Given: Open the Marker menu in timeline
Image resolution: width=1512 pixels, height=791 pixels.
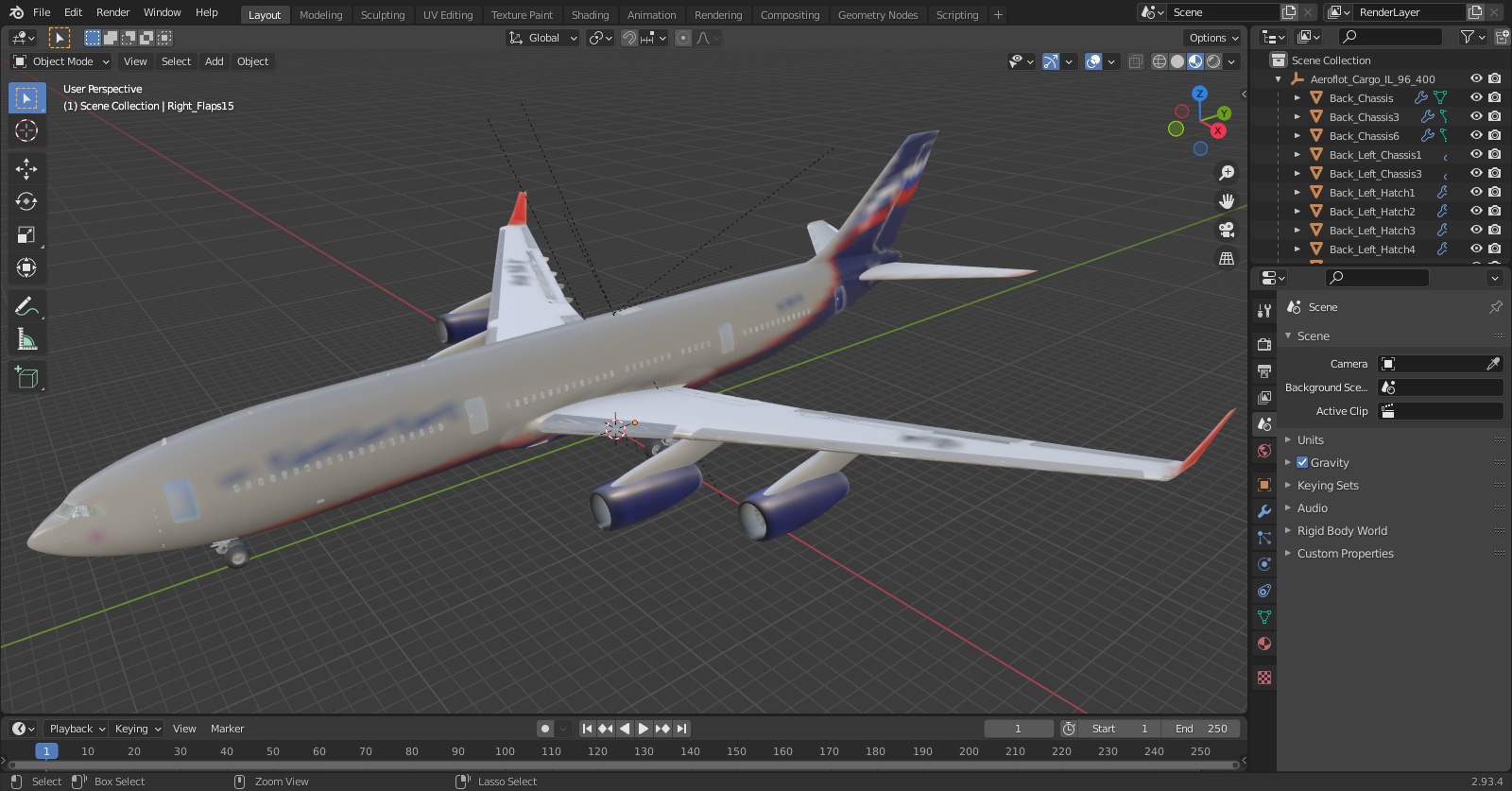Looking at the screenshot, I should 227,729.
